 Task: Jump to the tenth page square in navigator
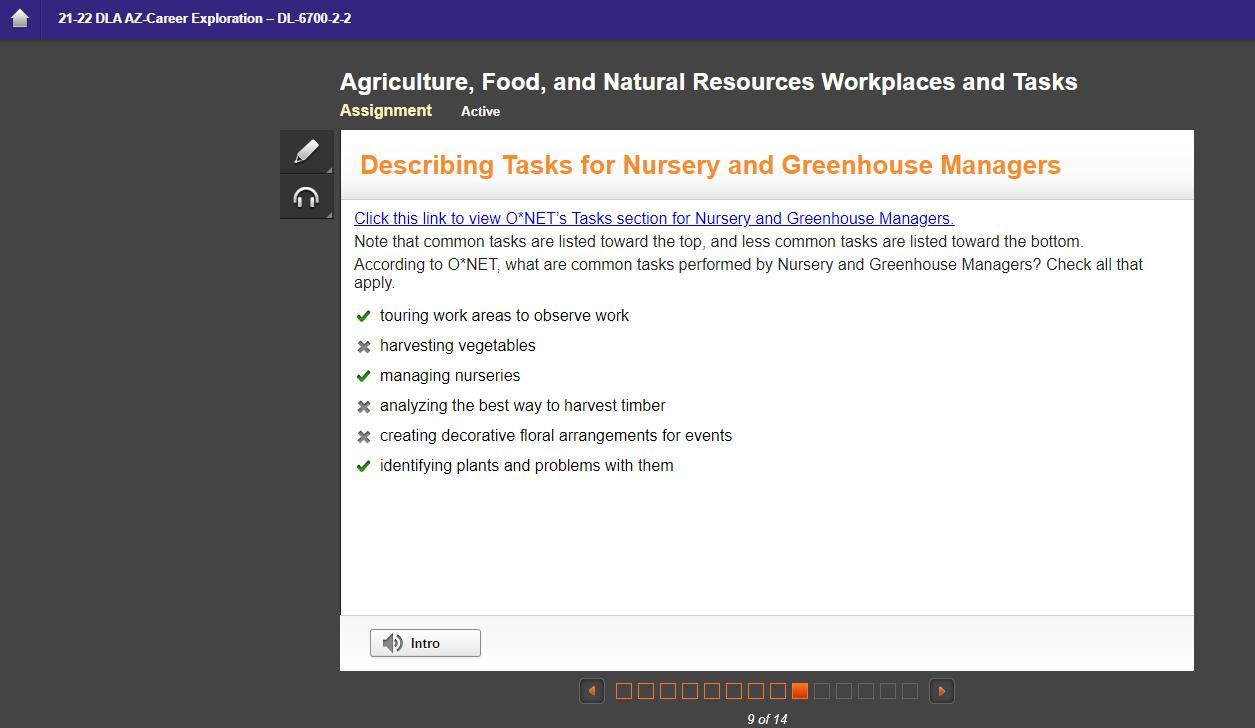click(x=822, y=691)
